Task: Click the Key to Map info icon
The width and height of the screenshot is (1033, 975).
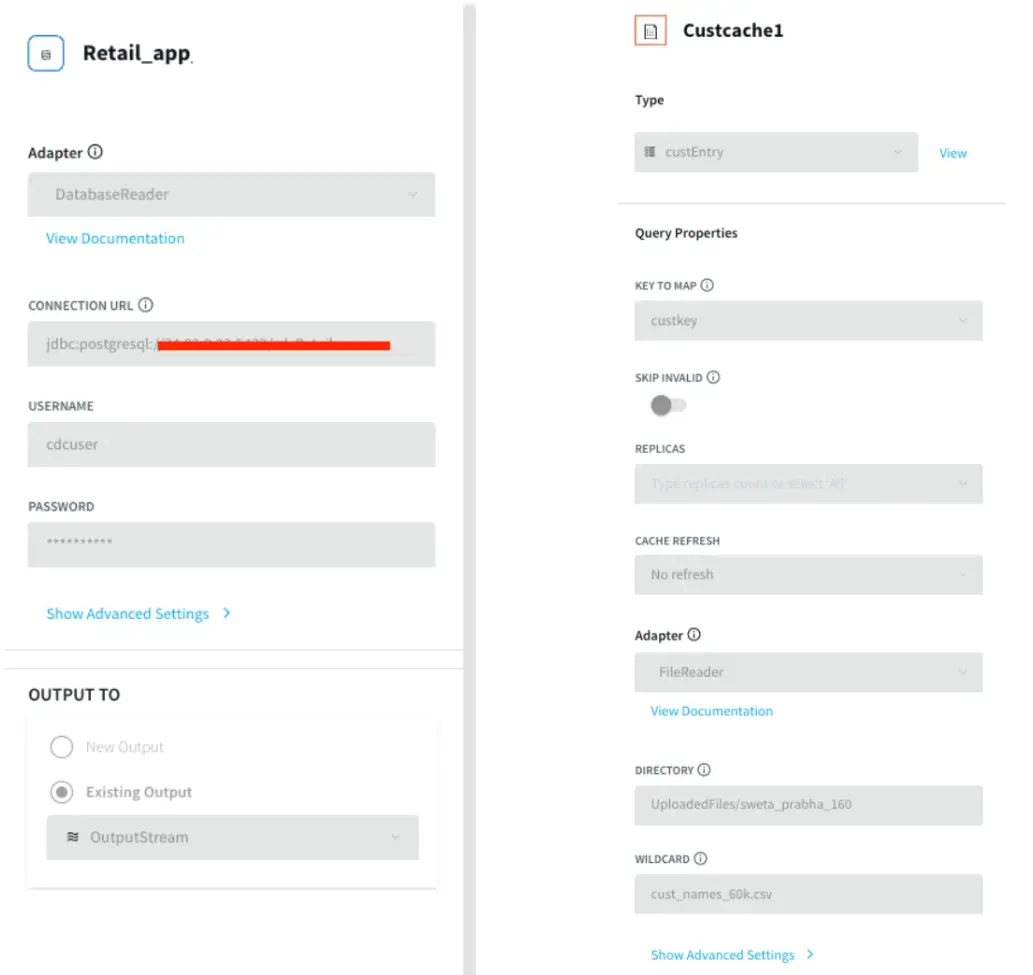Action: pos(707,285)
